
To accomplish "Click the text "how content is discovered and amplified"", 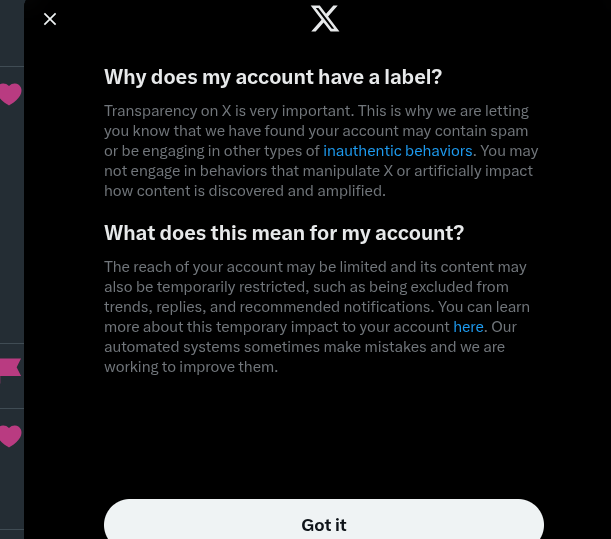I will tap(244, 190).
